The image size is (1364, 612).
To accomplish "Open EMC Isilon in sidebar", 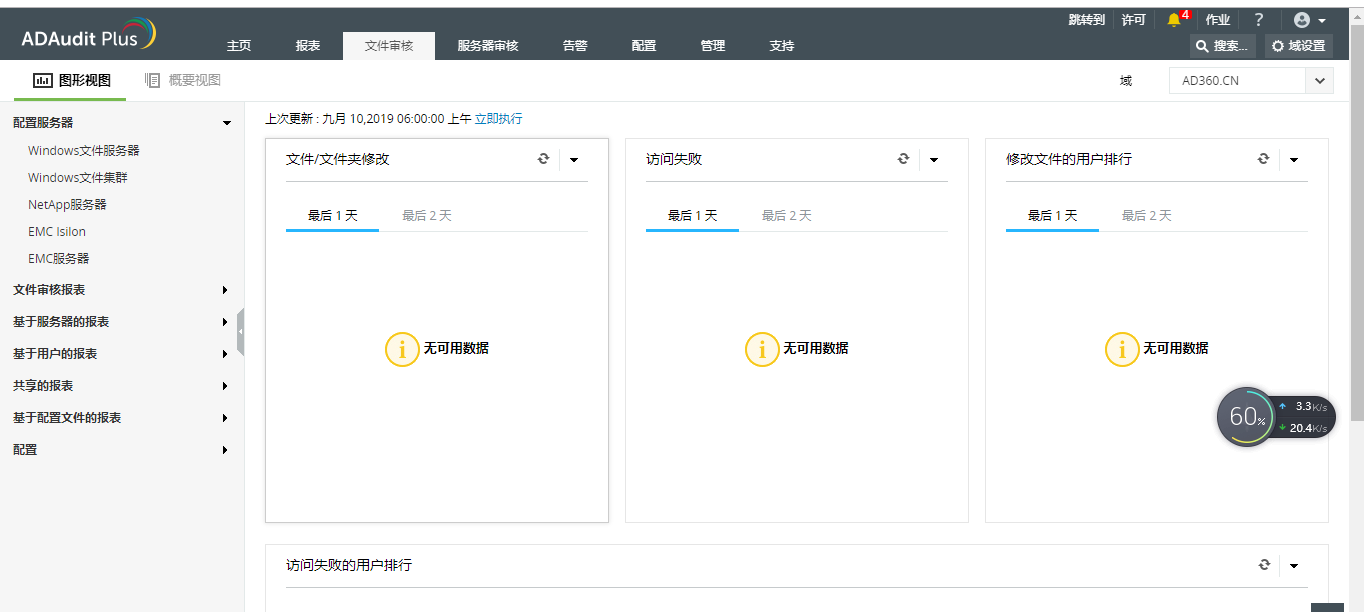I will click(x=57, y=232).
